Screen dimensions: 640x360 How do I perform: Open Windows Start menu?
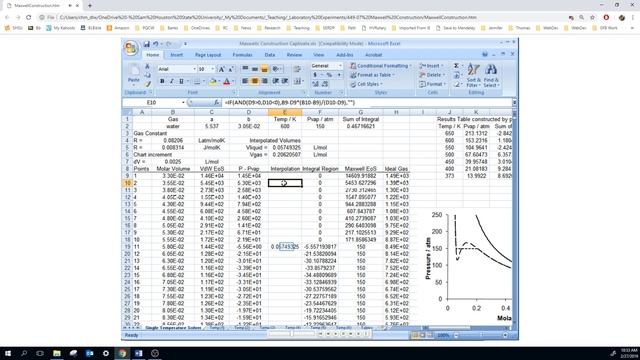tap(8, 353)
